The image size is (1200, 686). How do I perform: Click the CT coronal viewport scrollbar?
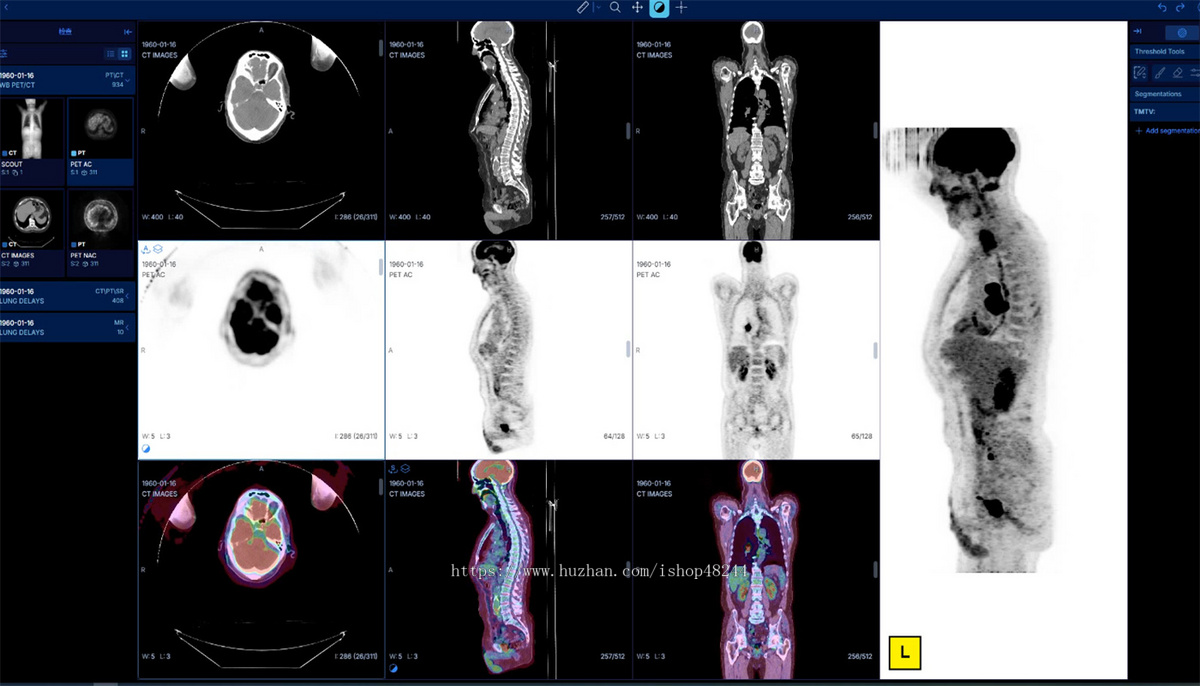(x=875, y=131)
